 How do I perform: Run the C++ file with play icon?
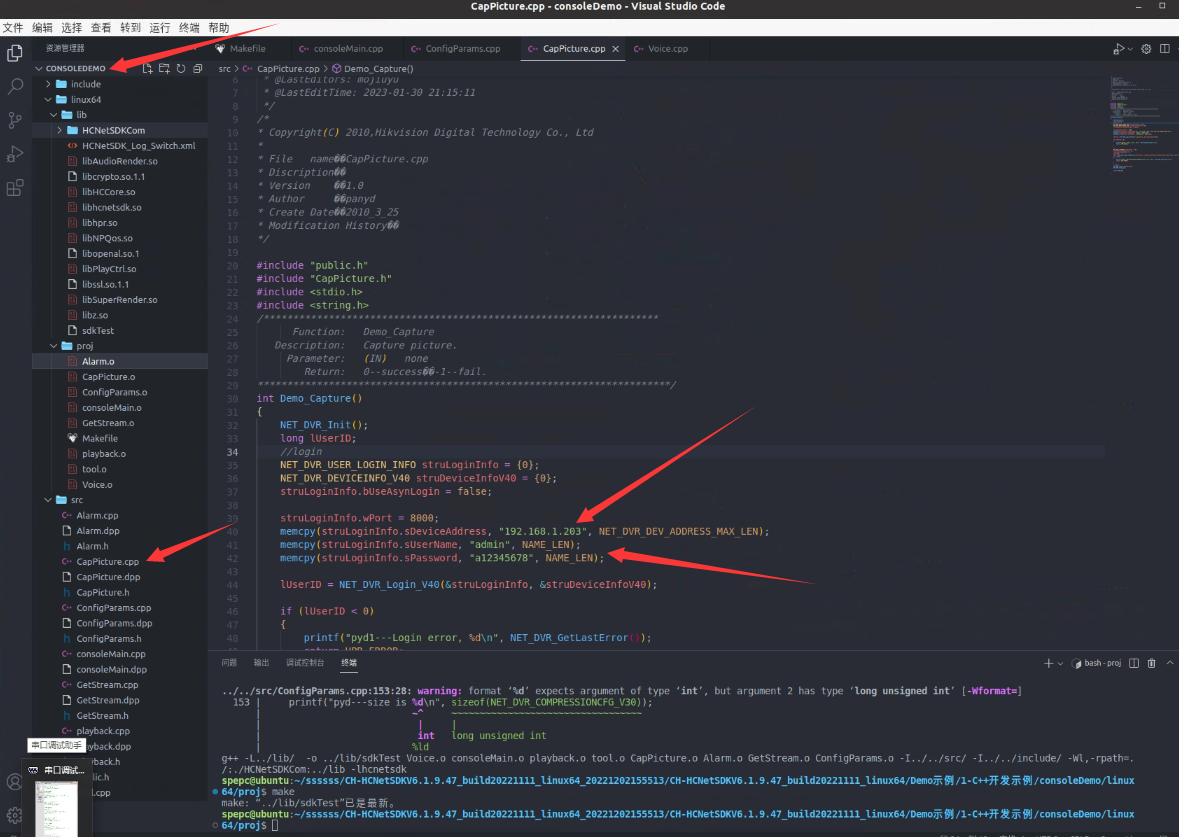point(1119,49)
